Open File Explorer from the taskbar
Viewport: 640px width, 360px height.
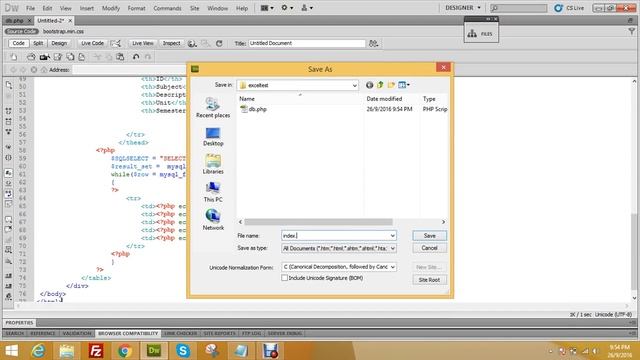pyautogui.click(x=67, y=351)
